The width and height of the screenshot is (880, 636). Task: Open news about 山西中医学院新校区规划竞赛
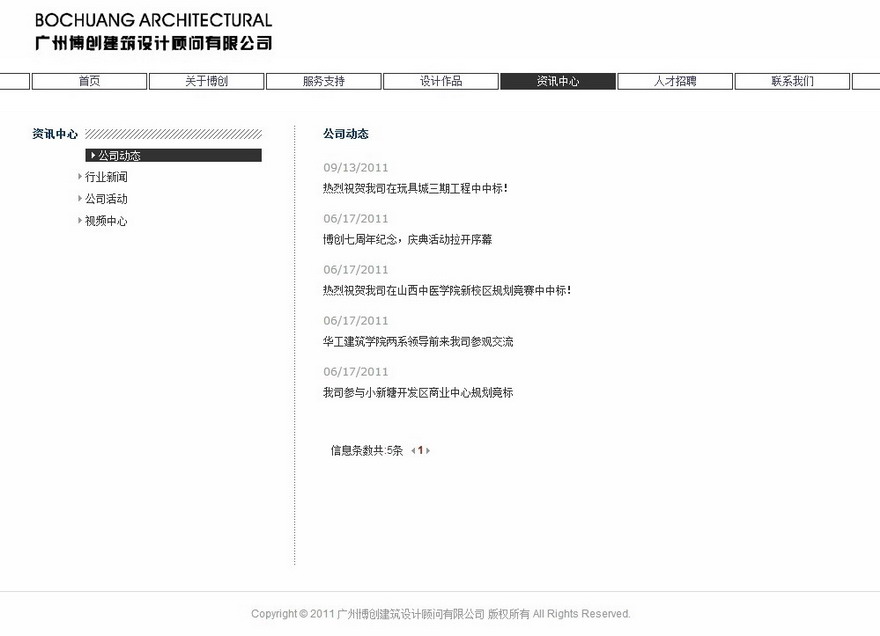point(447,291)
